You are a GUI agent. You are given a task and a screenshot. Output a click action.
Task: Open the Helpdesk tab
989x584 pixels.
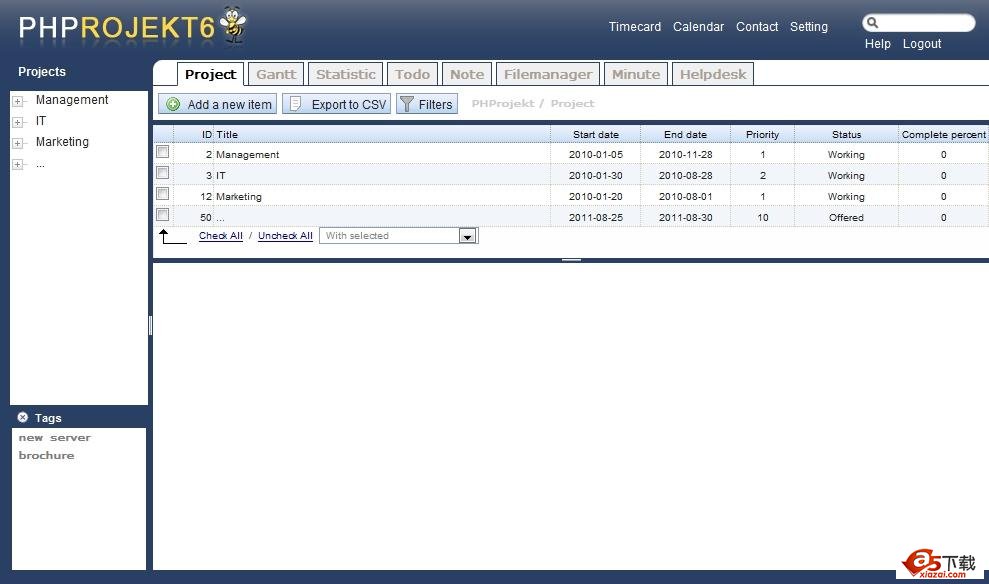[713, 74]
